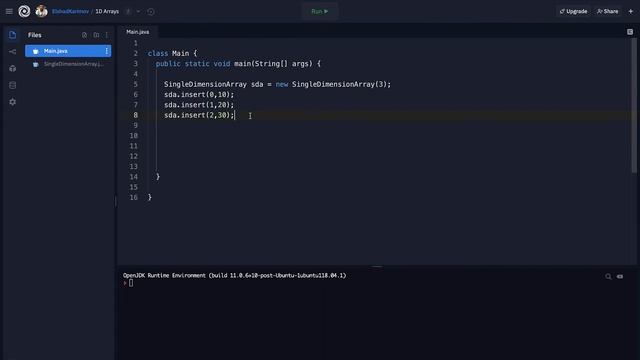Click line number 5 in the gutter

136,84
